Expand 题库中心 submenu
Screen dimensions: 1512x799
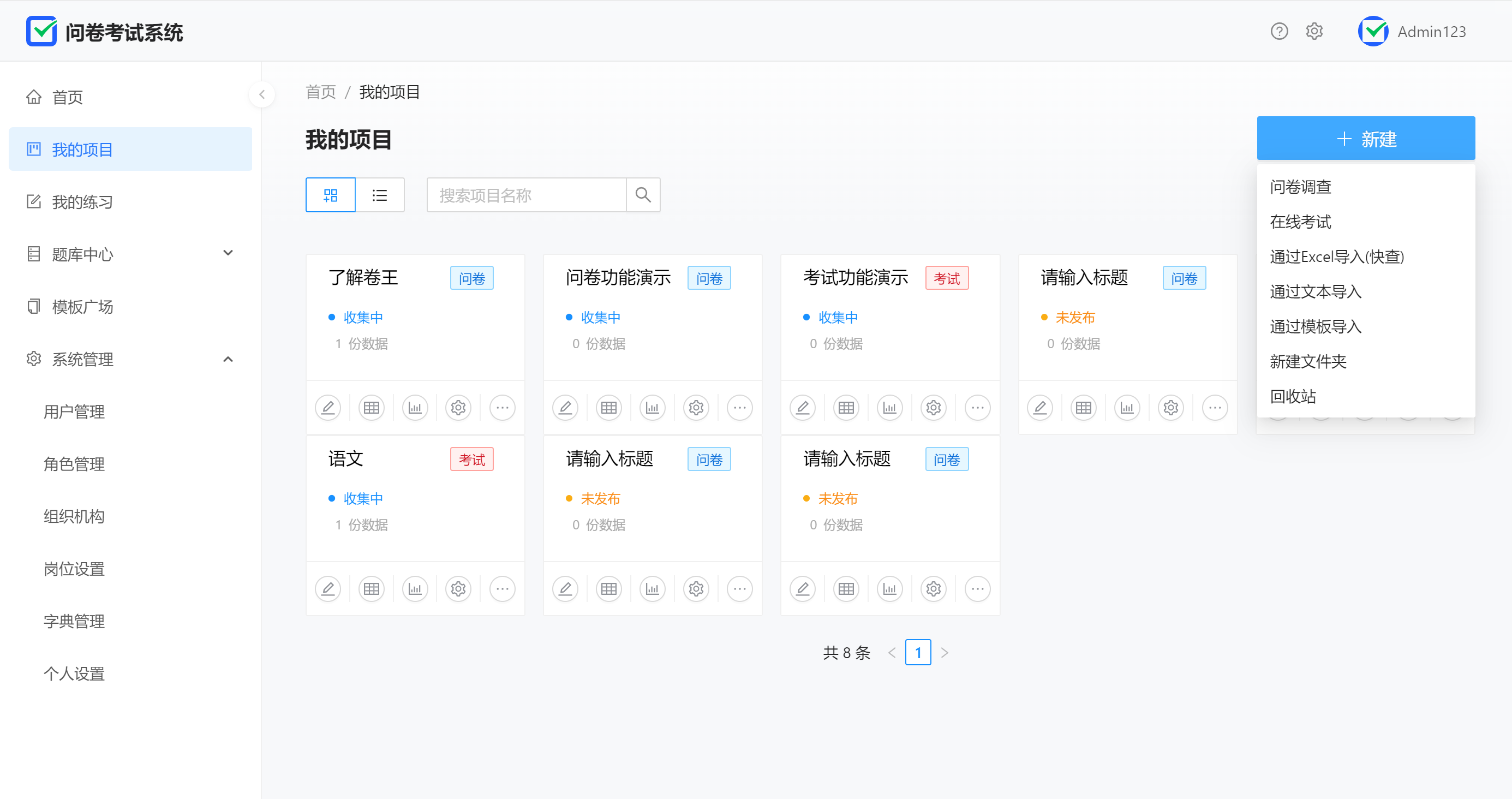point(228,253)
